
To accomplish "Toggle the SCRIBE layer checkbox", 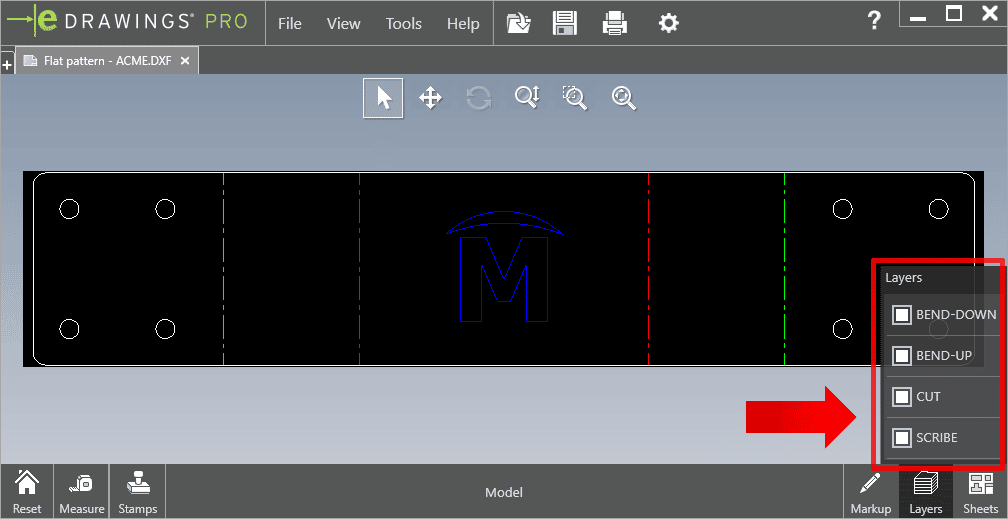I will click(x=902, y=437).
